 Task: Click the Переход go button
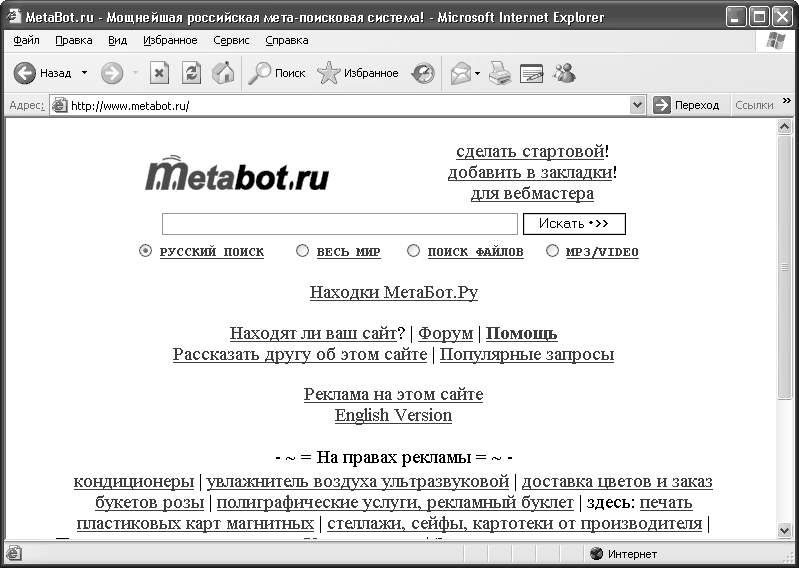(686, 105)
